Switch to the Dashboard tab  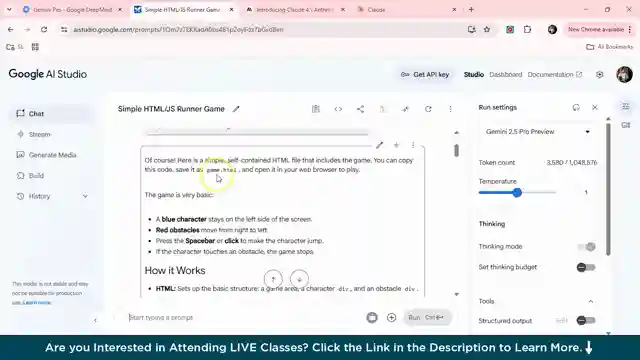coord(505,75)
